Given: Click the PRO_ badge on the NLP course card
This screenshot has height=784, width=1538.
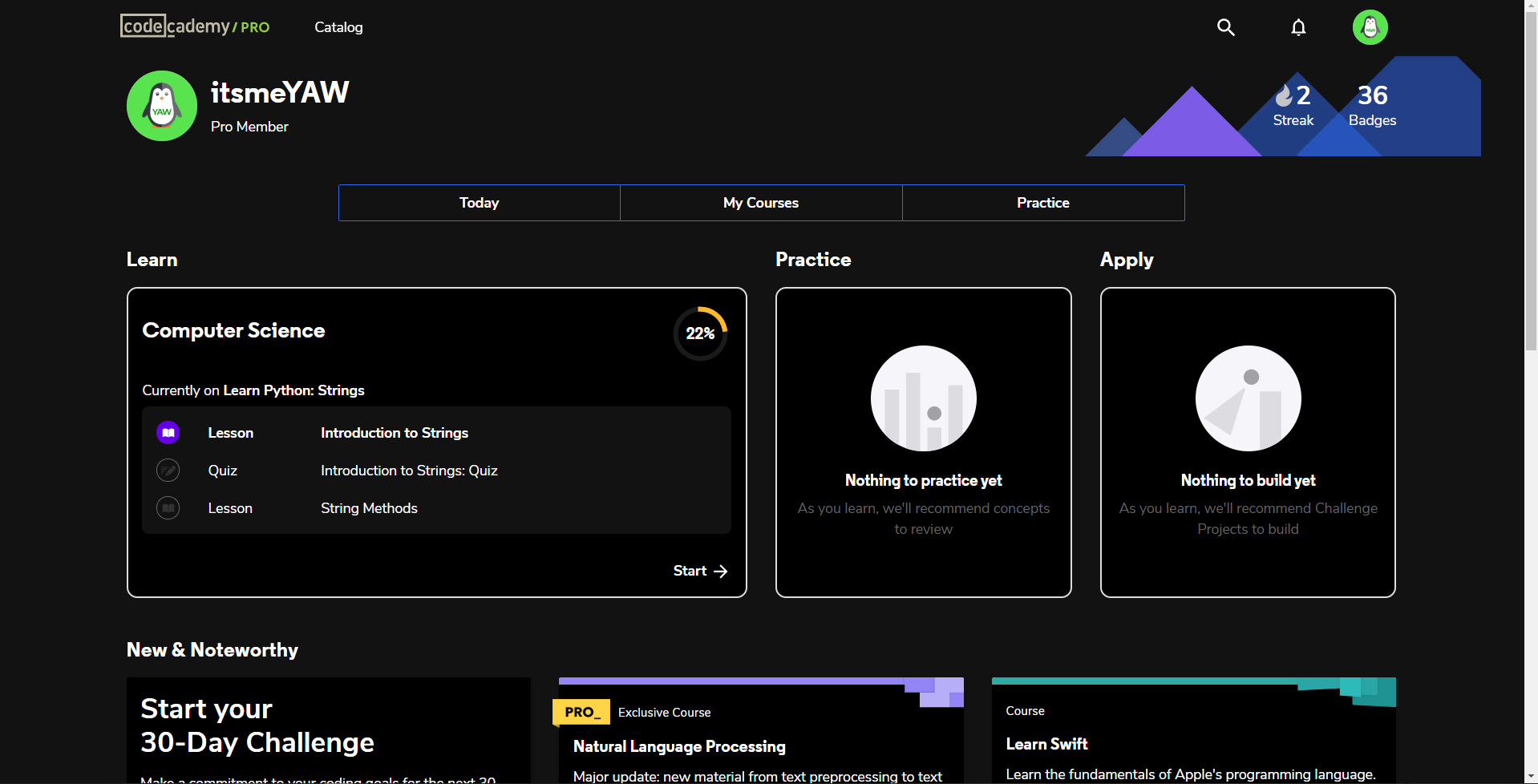Looking at the screenshot, I should click(x=581, y=712).
